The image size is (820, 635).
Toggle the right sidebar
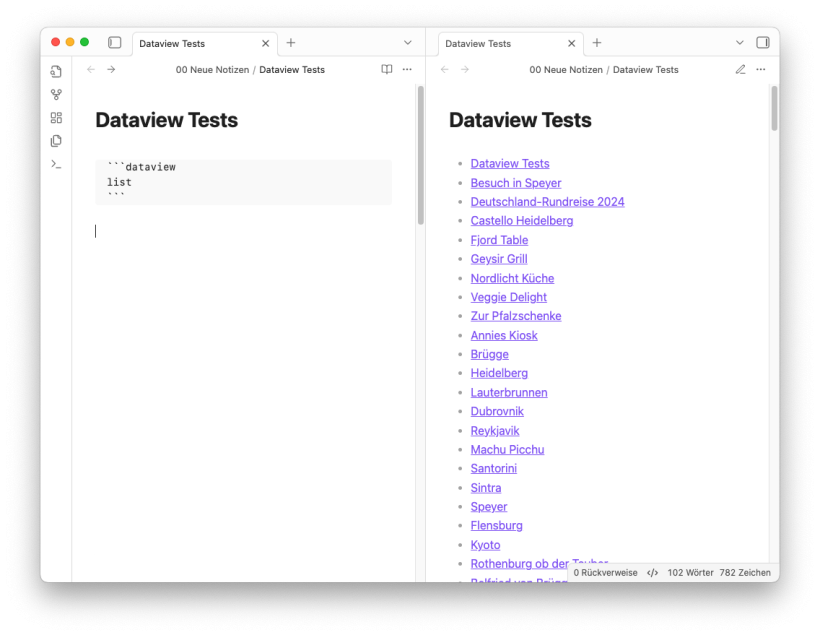(x=763, y=42)
